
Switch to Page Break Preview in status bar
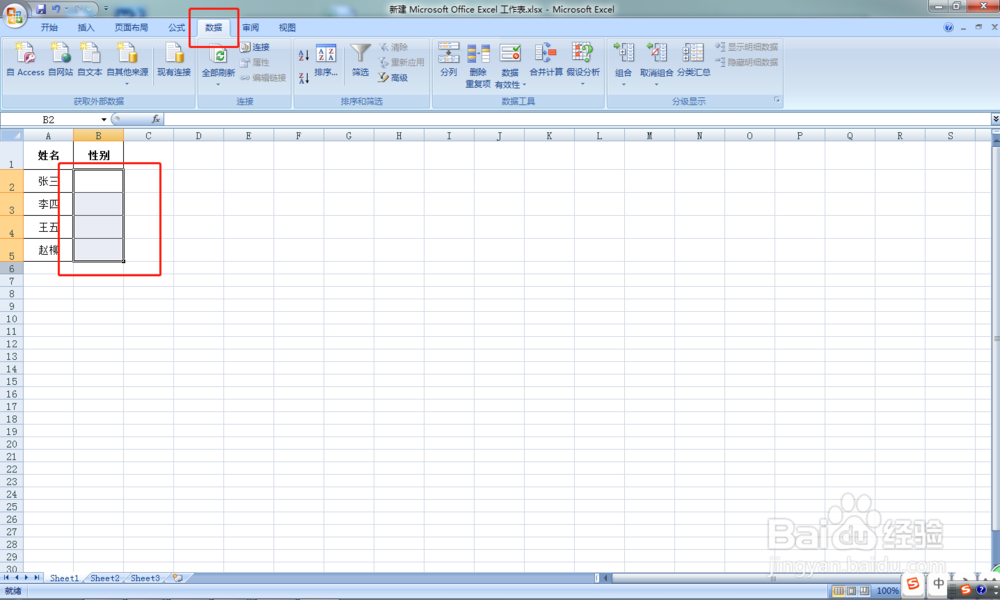(865, 591)
